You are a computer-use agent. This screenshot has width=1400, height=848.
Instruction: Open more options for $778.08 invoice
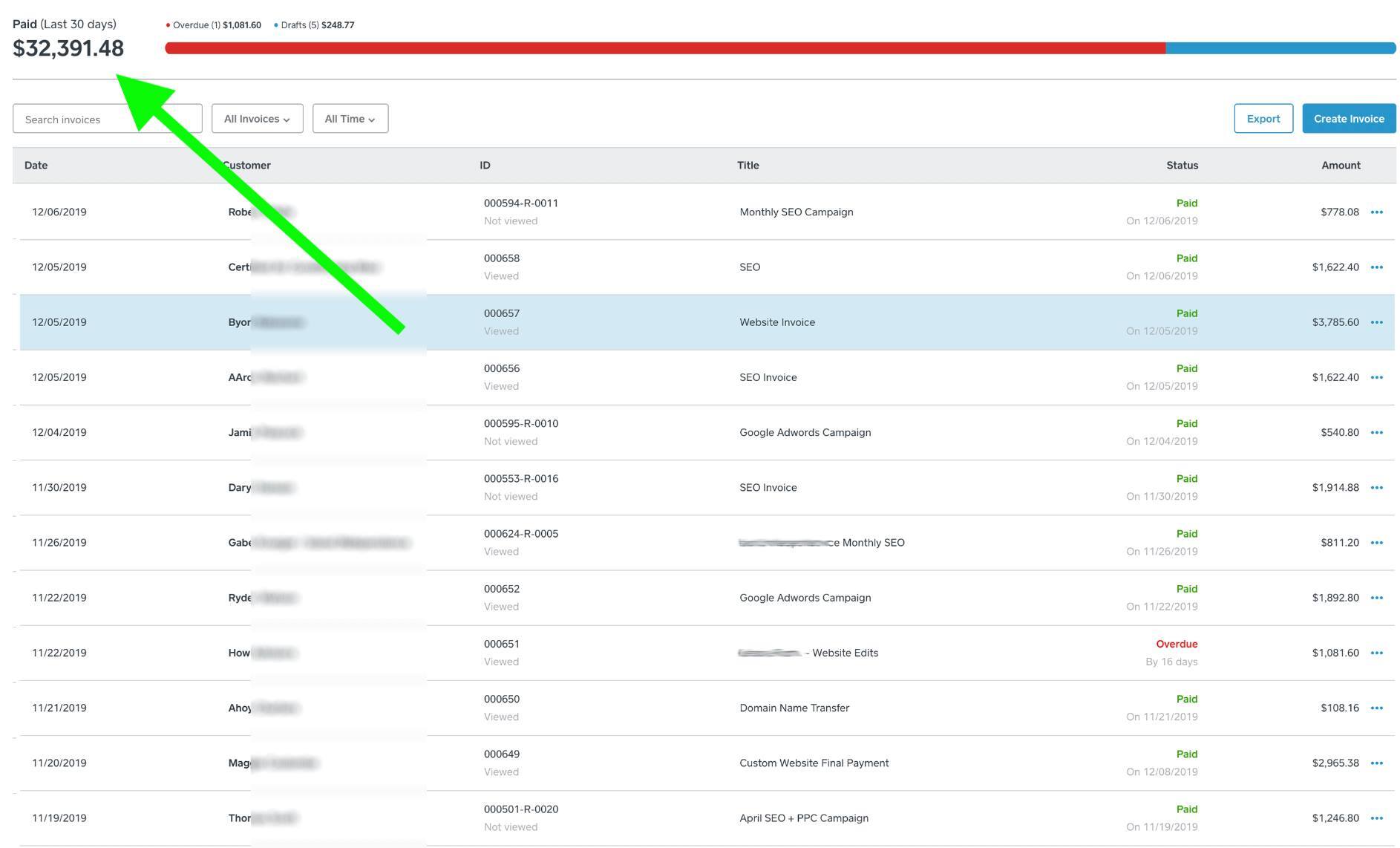[1376, 212]
